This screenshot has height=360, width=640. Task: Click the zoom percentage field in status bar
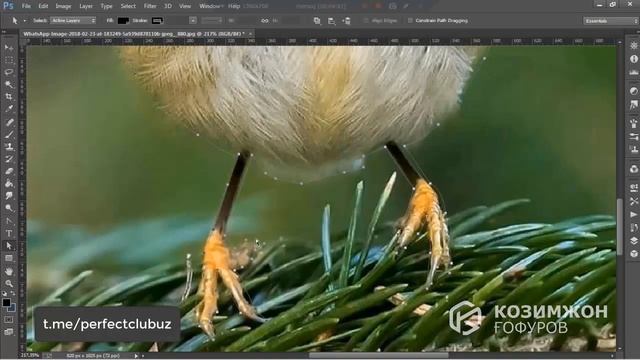[31, 356]
